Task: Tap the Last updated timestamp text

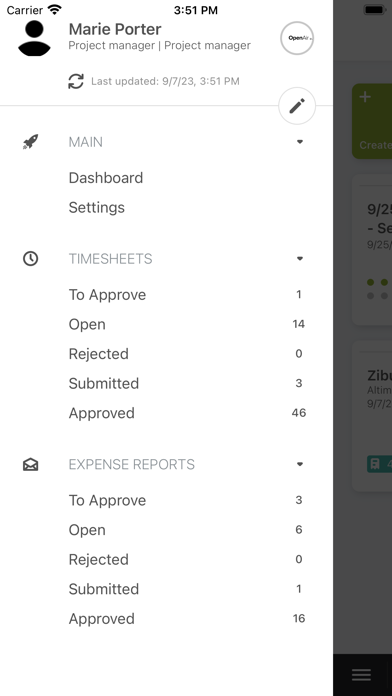Action: tap(165, 81)
